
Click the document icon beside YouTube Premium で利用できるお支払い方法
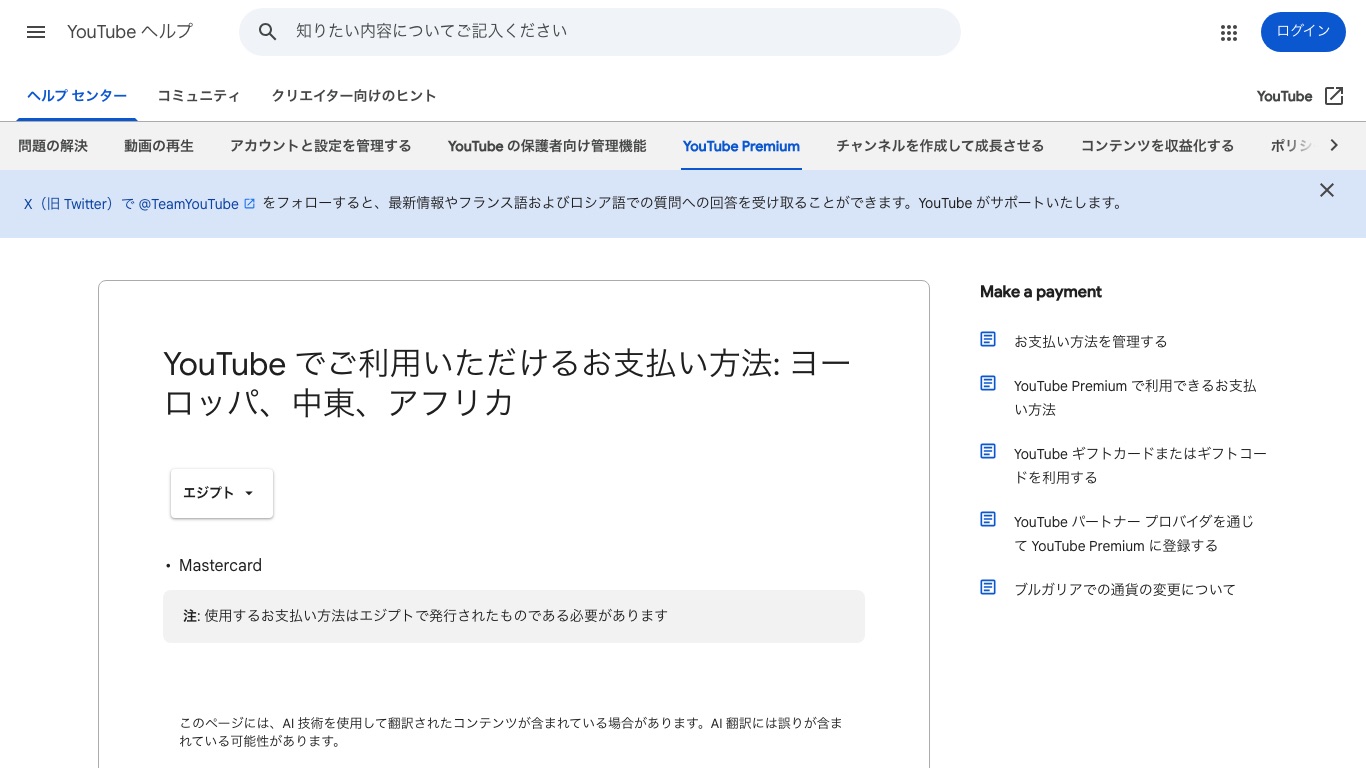(988, 383)
